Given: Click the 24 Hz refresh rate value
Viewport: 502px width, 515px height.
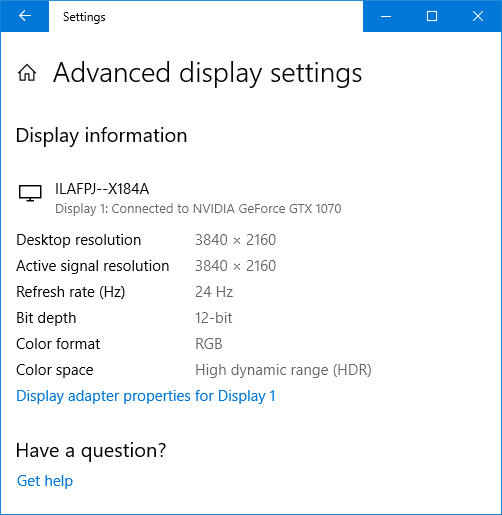Looking at the screenshot, I should [214, 292].
